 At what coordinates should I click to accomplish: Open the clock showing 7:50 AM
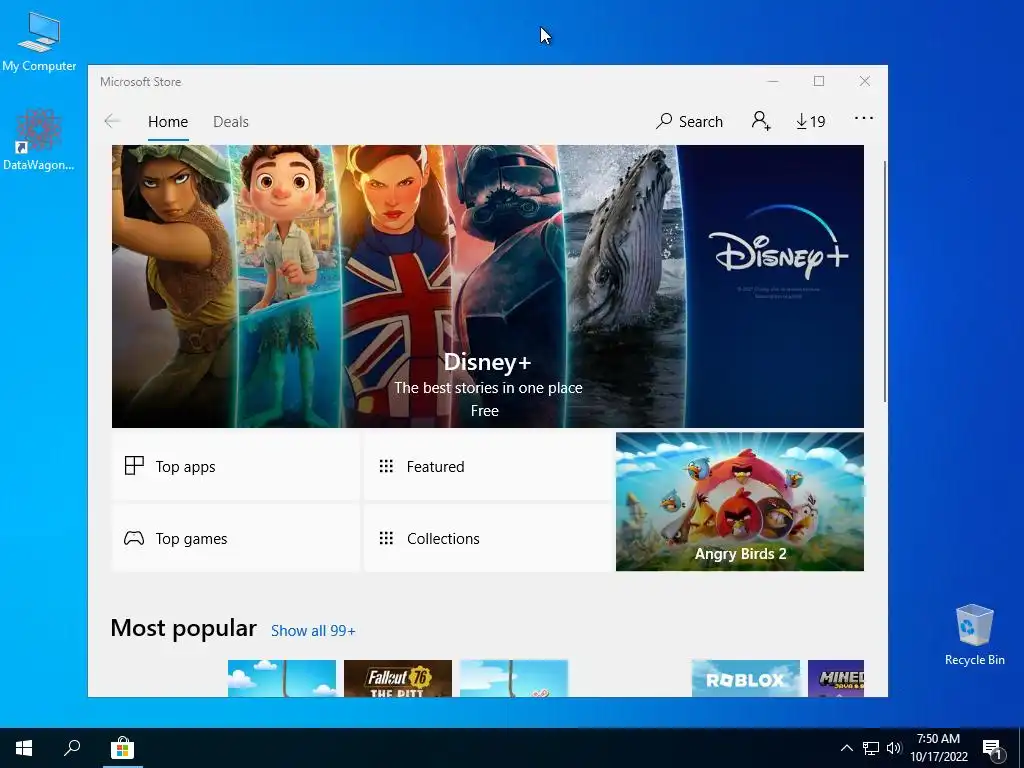(938, 748)
